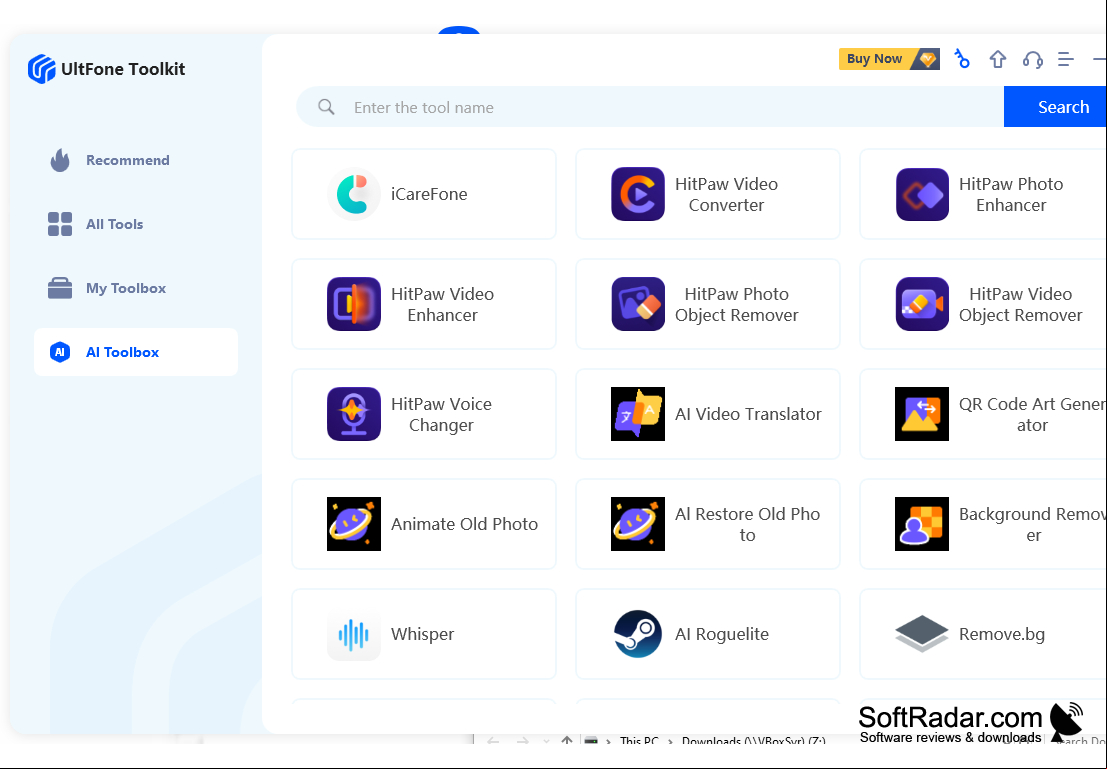Open the iCareFone tool icon
Screen dimensions: 1107x769
354,194
